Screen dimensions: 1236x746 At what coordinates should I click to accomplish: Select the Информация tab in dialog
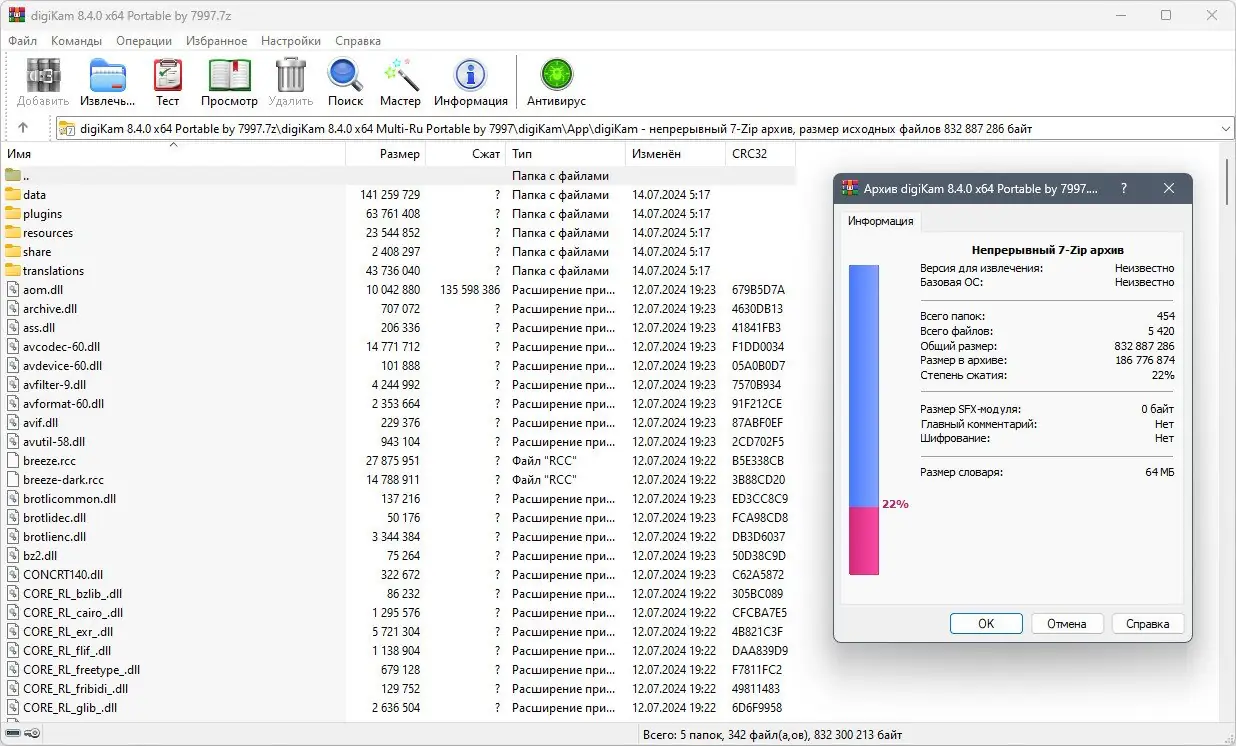click(881, 221)
